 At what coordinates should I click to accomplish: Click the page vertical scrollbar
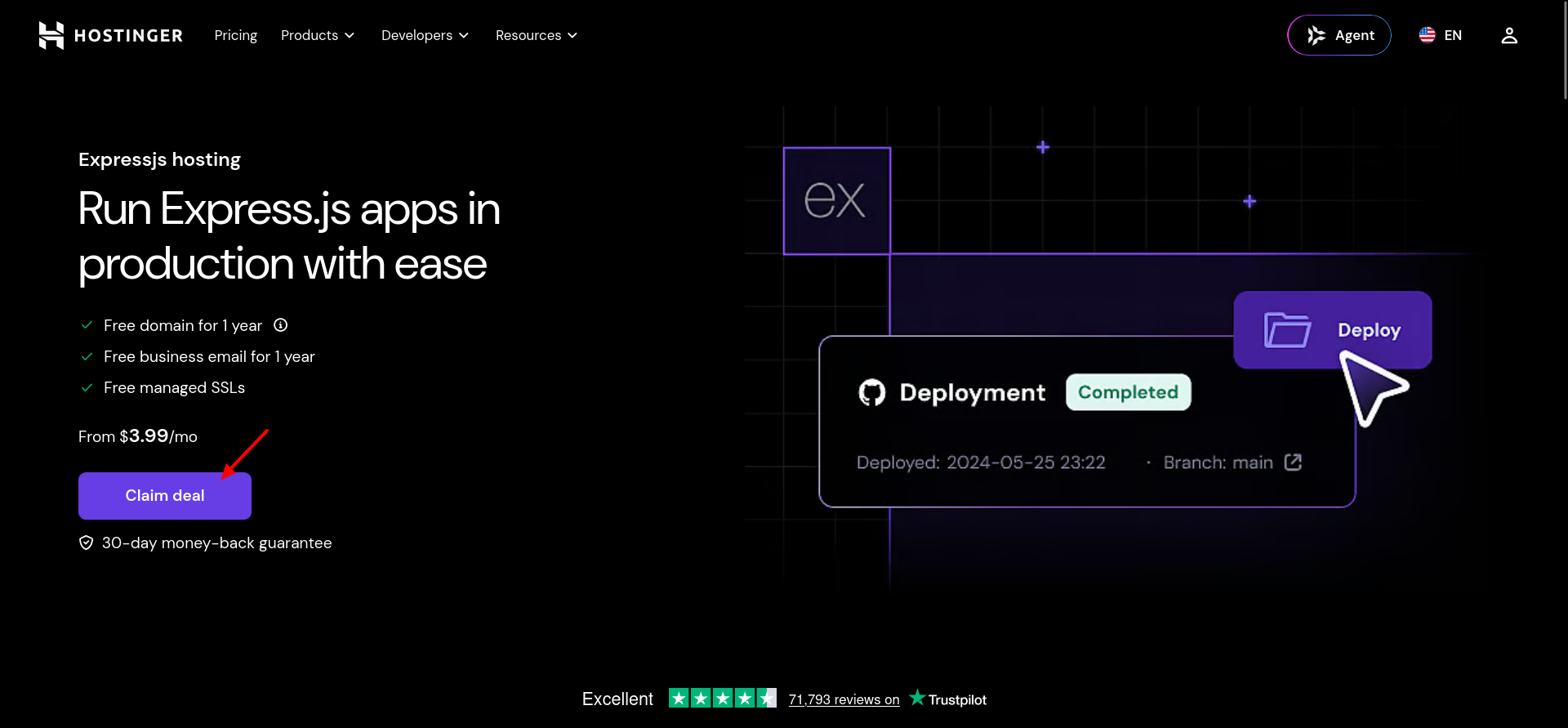[1564, 51]
